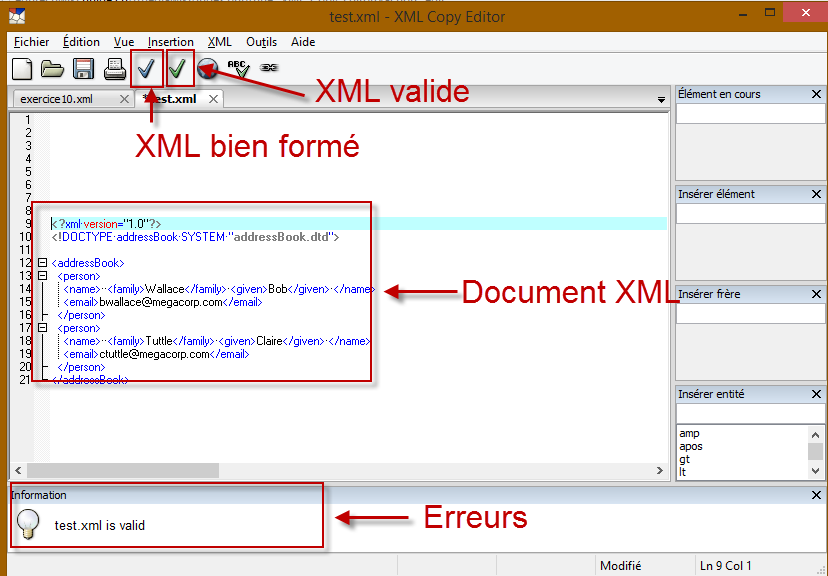Open the Outils menu
Image resolution: width=828 pixels, height=576 pixels.
tap(261, 42)
